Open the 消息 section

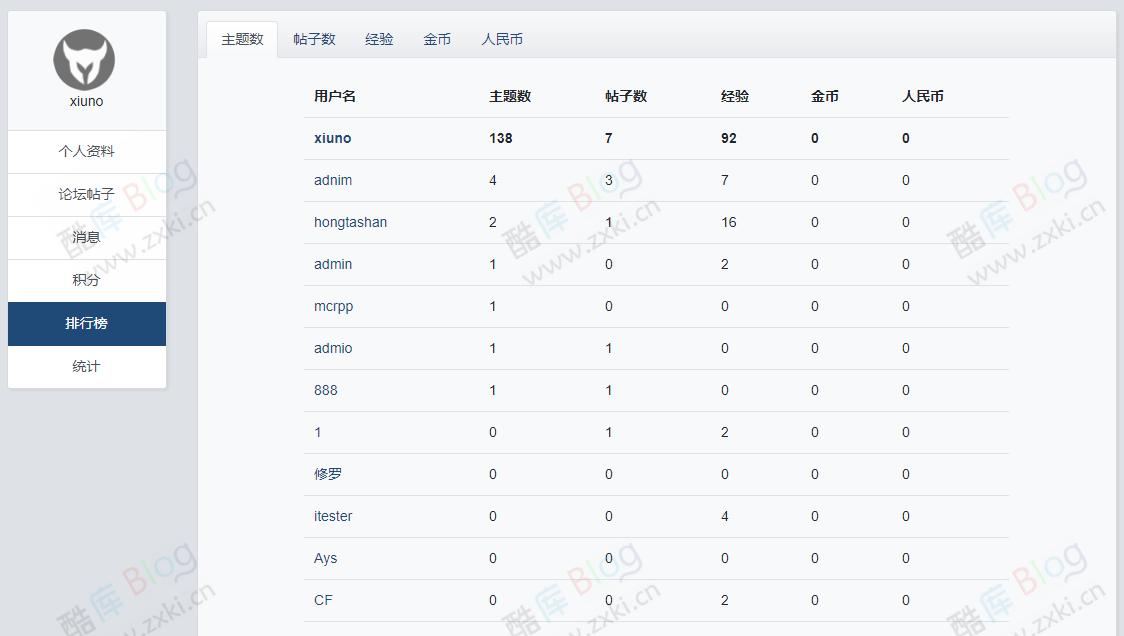pyautogui.click(x=85, y=237)
